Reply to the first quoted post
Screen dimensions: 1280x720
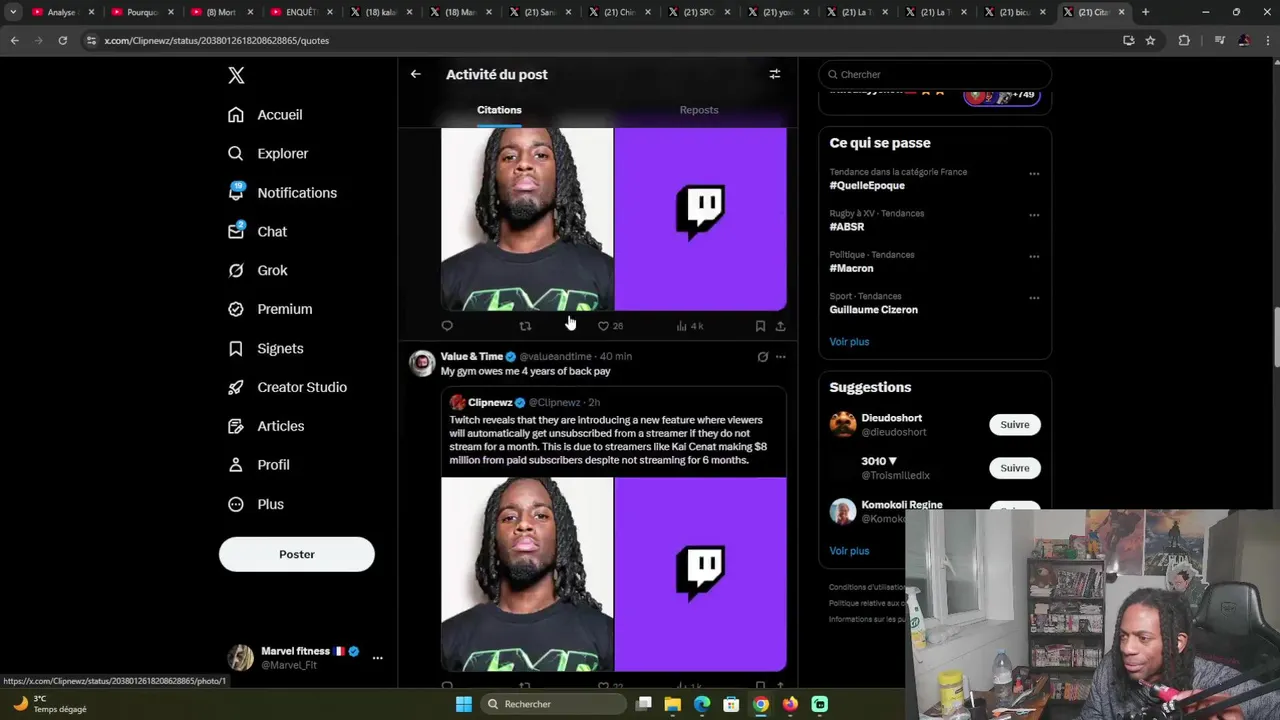(x=447, y=326)
